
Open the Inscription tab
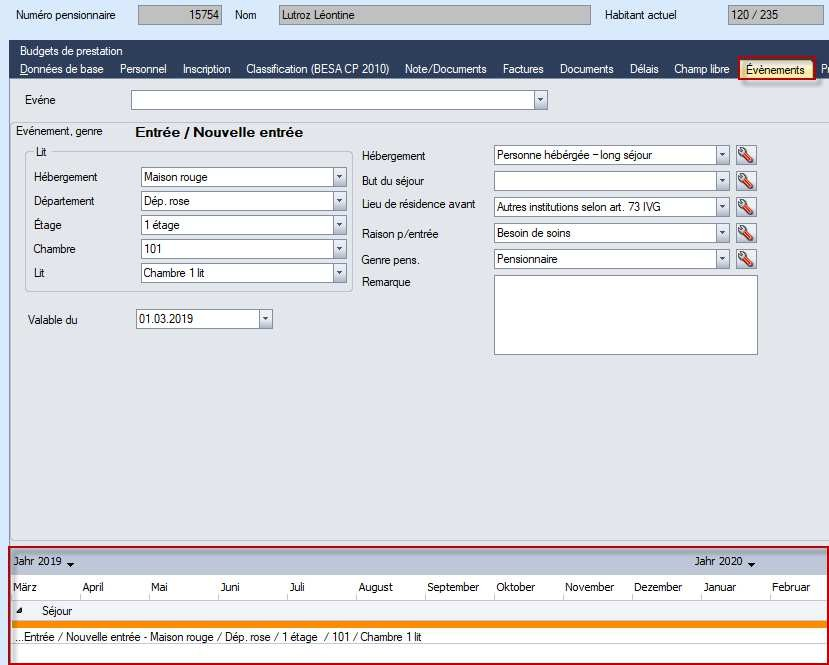[x=206, y=69]
